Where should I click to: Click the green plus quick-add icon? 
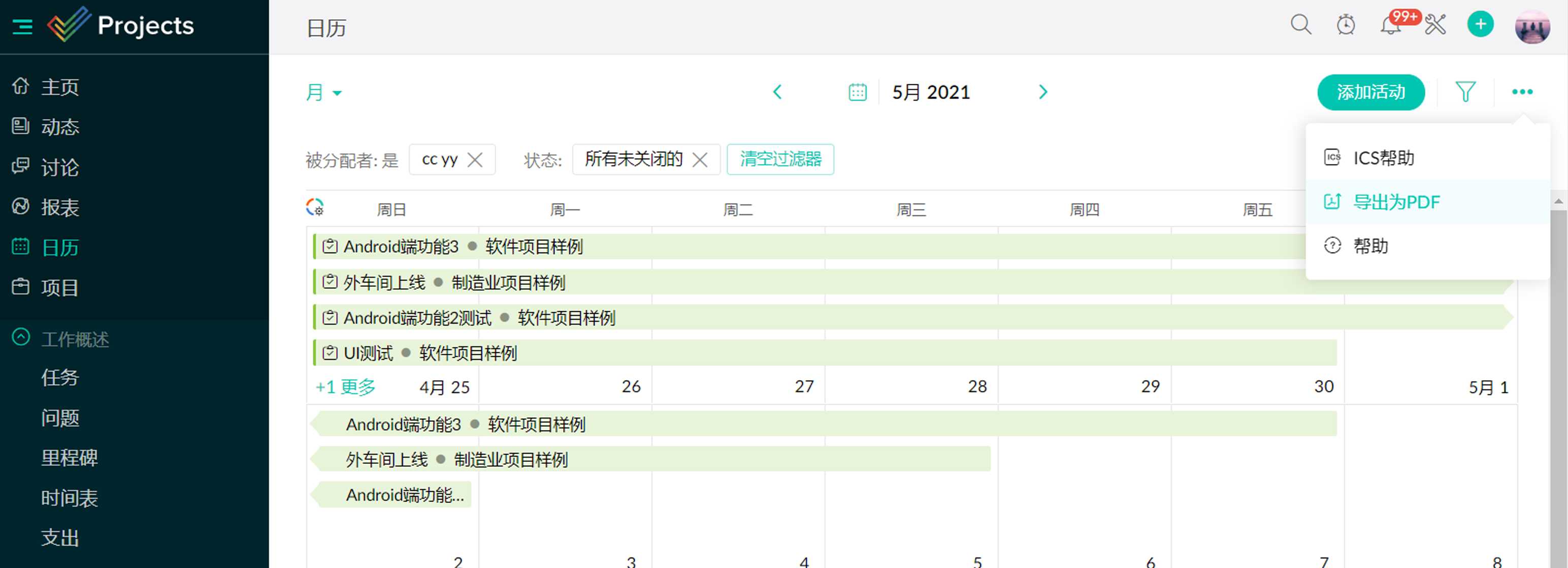click(x=1480, y=25)
